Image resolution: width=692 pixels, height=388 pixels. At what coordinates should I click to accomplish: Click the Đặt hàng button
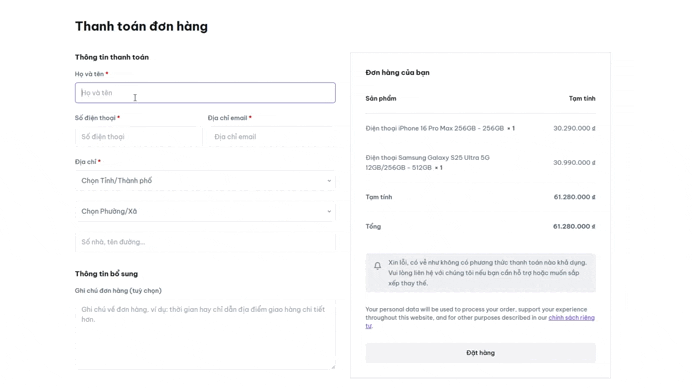point(480,353)
